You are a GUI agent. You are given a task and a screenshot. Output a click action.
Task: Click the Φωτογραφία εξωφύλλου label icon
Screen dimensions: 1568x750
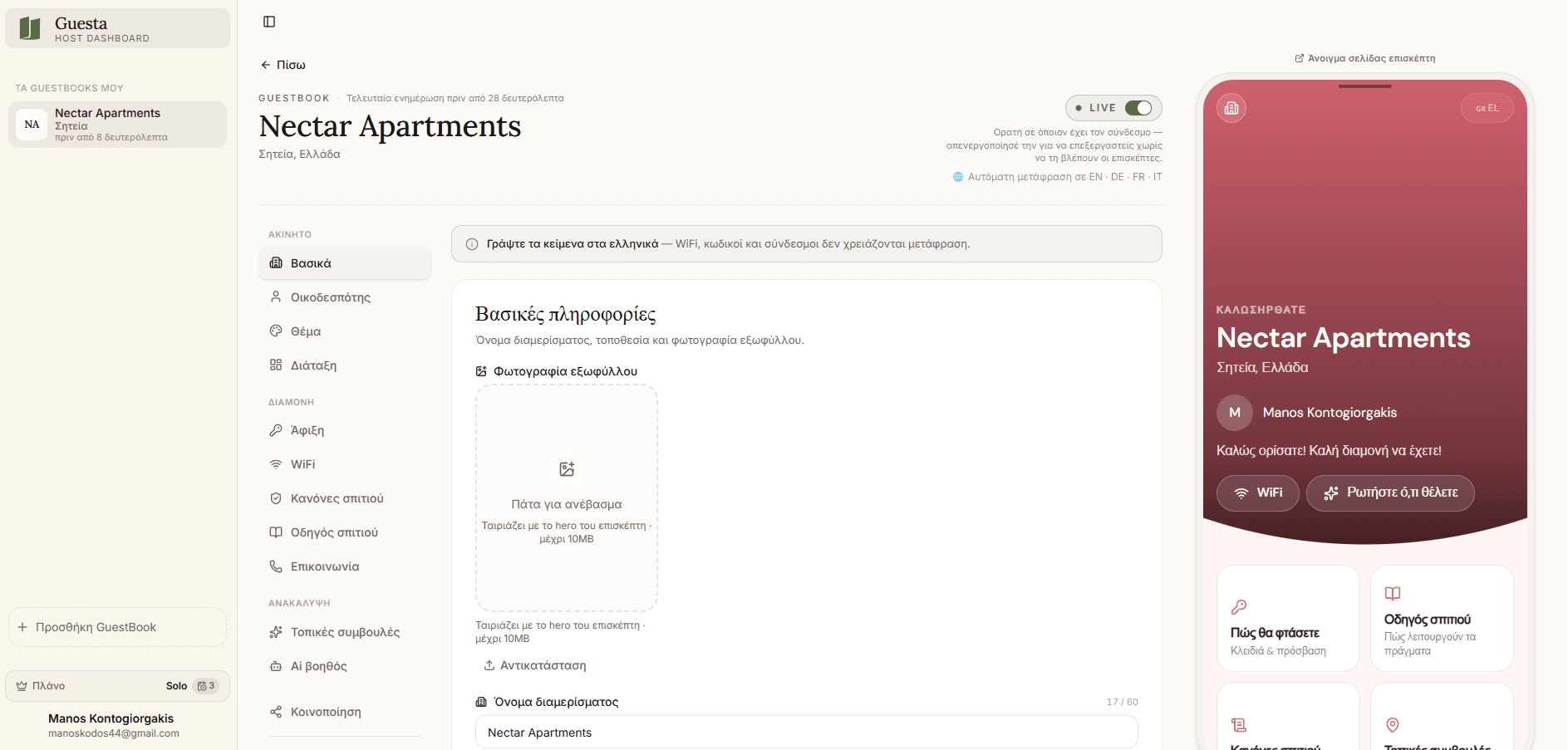(x=481, y=371)
